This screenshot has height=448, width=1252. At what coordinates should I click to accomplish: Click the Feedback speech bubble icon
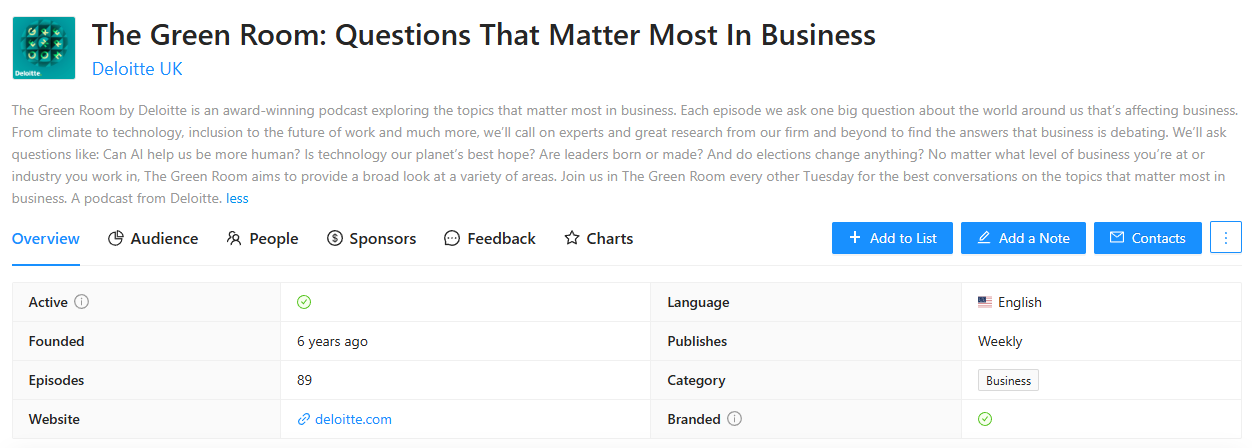point(452,238)
